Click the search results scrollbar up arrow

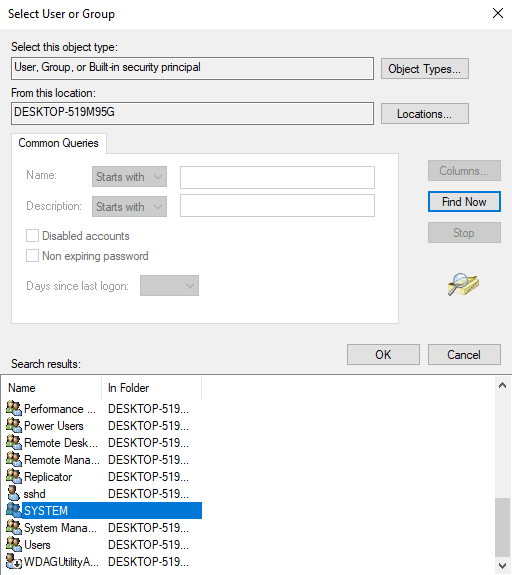pyautogui.click(x=502, y=385)
